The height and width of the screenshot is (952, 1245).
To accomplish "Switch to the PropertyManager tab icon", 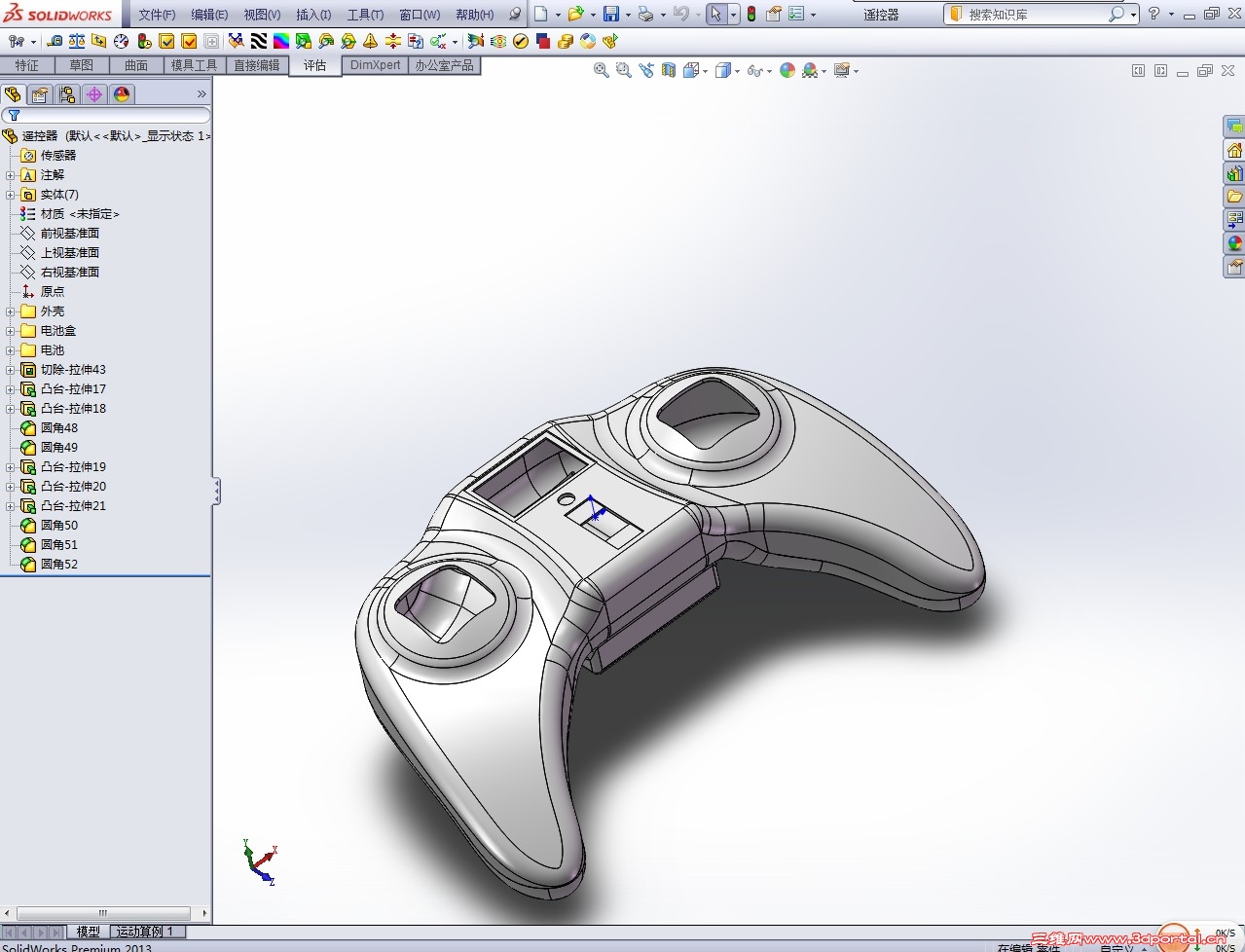I will point(40,94).
